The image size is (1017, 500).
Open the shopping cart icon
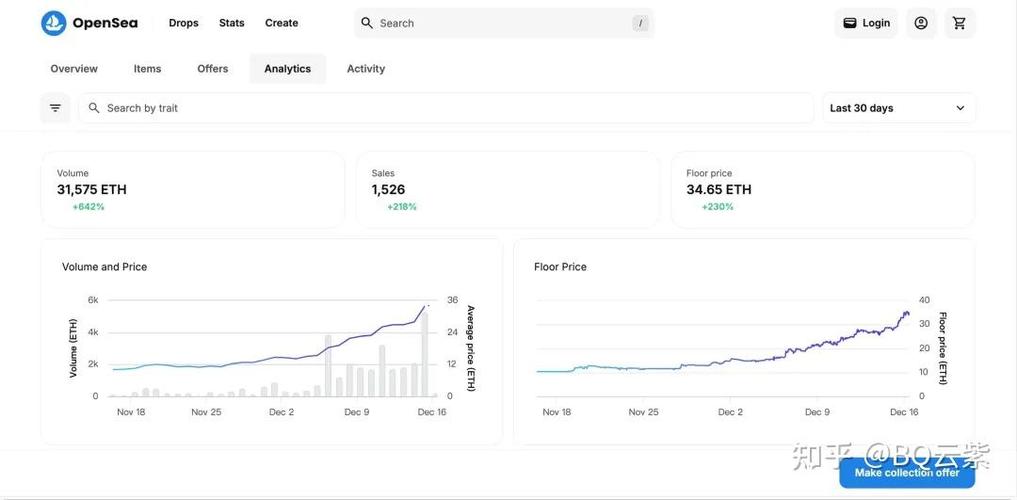(959, 23)
